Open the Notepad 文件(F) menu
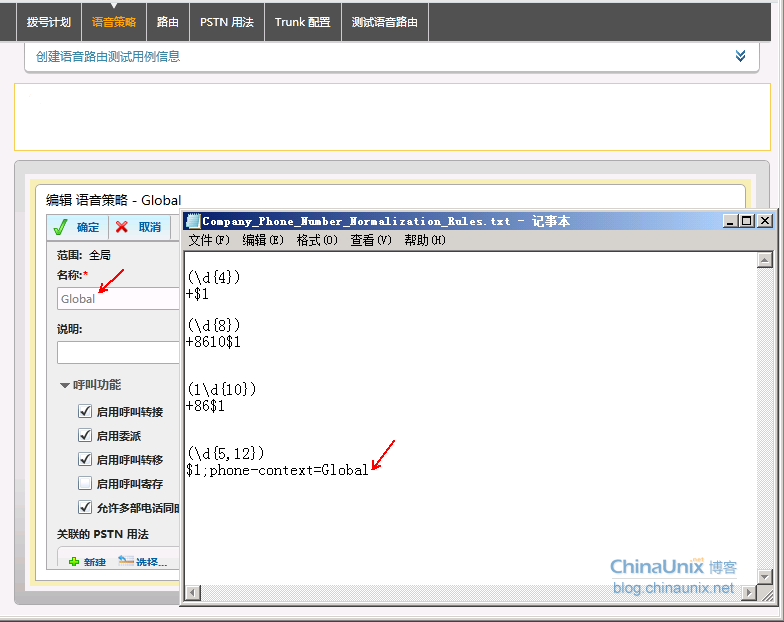784x622 pixels. tap(208, 240)
